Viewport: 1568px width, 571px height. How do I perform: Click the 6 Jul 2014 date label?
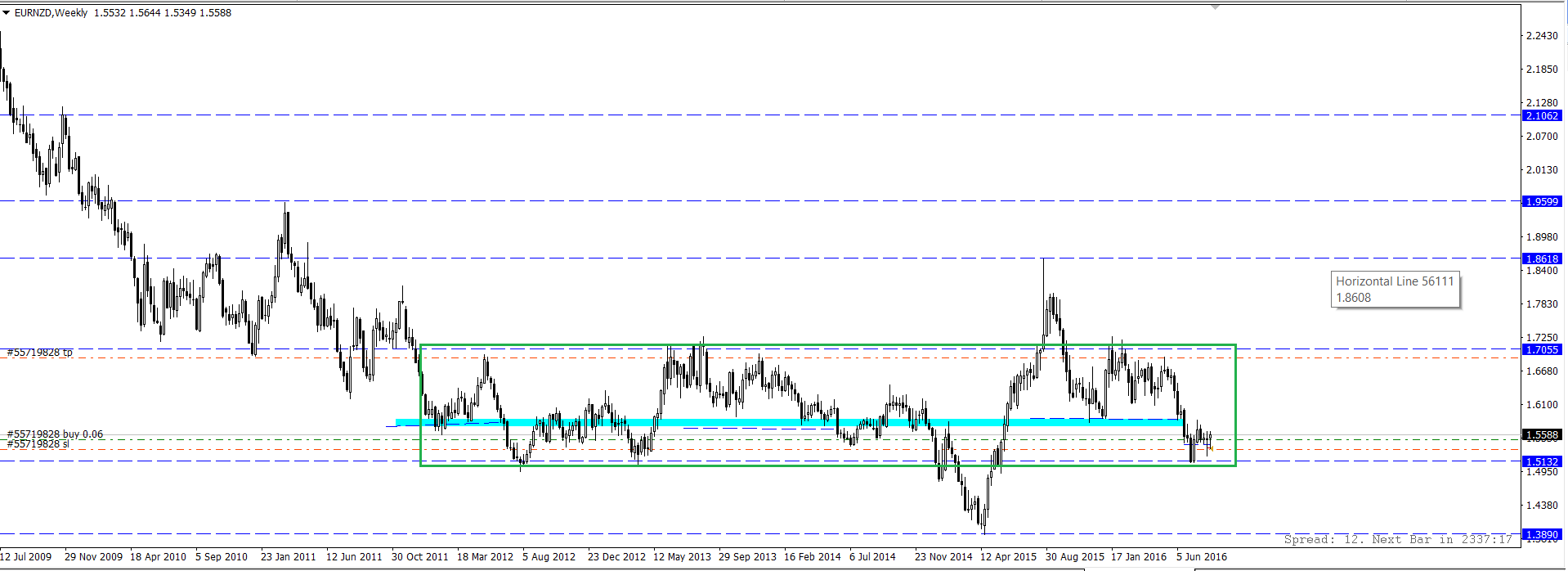[x=873, y=557]
